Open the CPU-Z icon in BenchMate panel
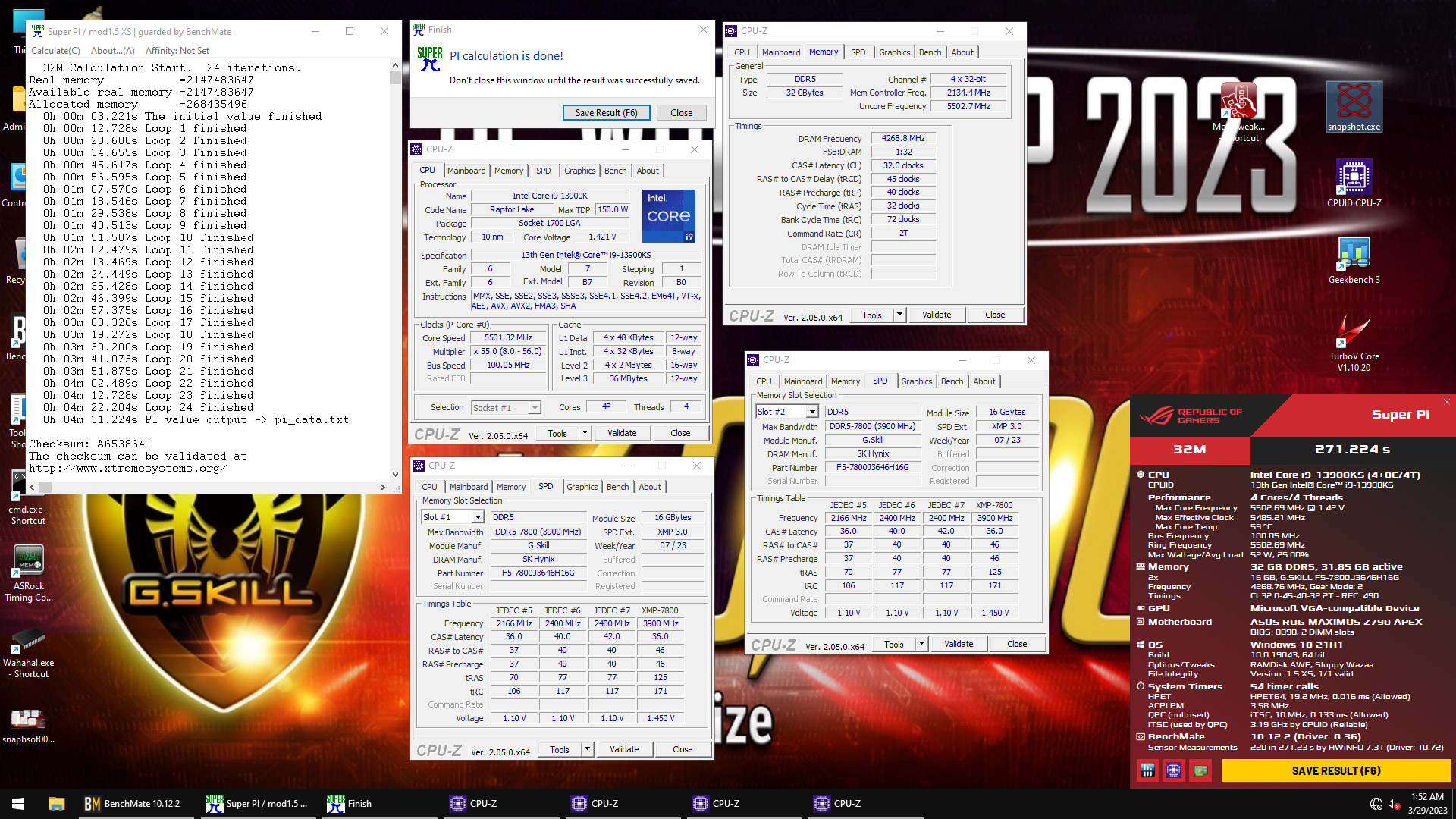 pos(1174,770)
